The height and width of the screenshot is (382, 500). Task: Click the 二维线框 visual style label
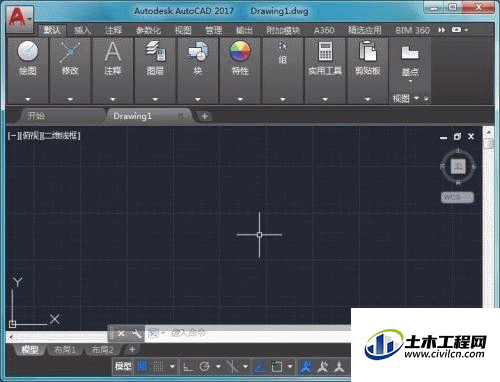coord(62,136)
